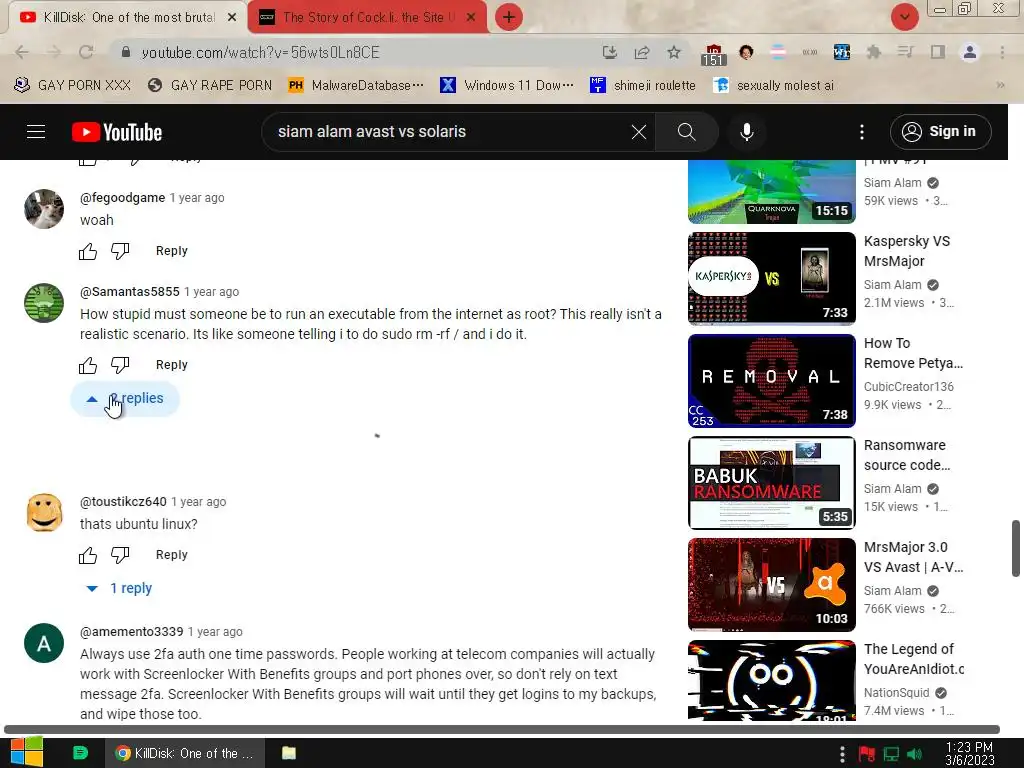1024x768 pixels.
Task: Open a new tab with the plus button
Action: tap(509, 17)
